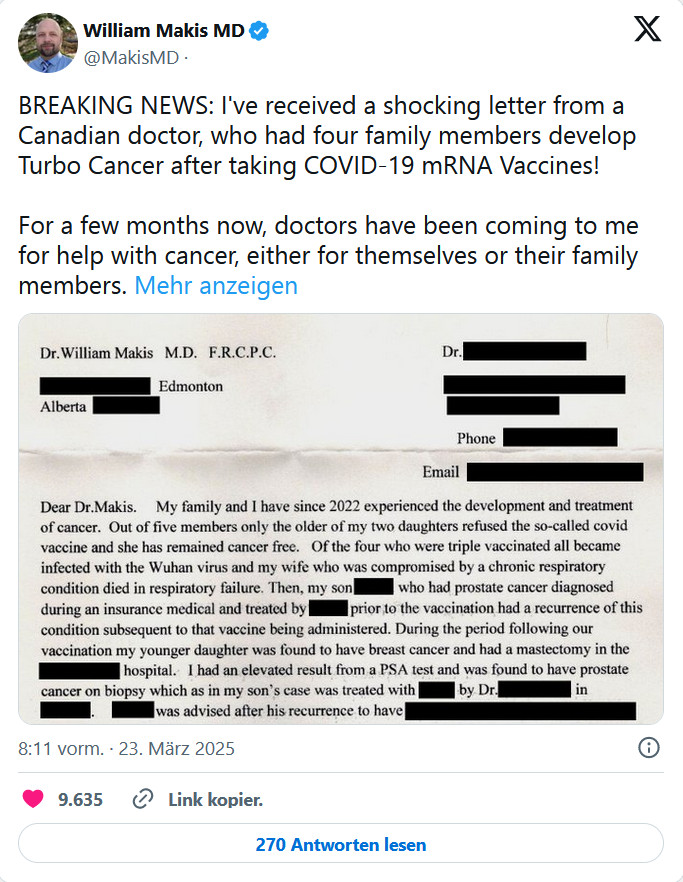
Task: Open William Makis's profile picture
Action: tap(48, 43)
